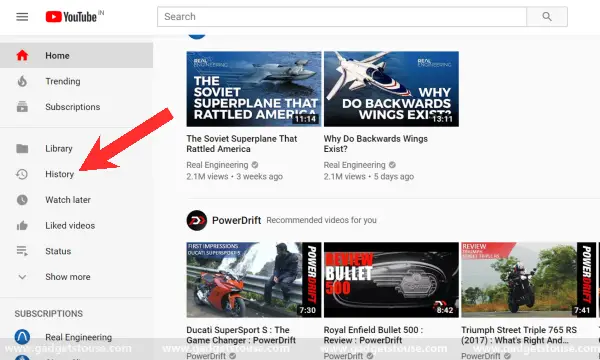Image resolution: width=600 pixels, height=360 pixels.
Task: Select the History clock-arrow icon
Action: click(x=22, y=174)
